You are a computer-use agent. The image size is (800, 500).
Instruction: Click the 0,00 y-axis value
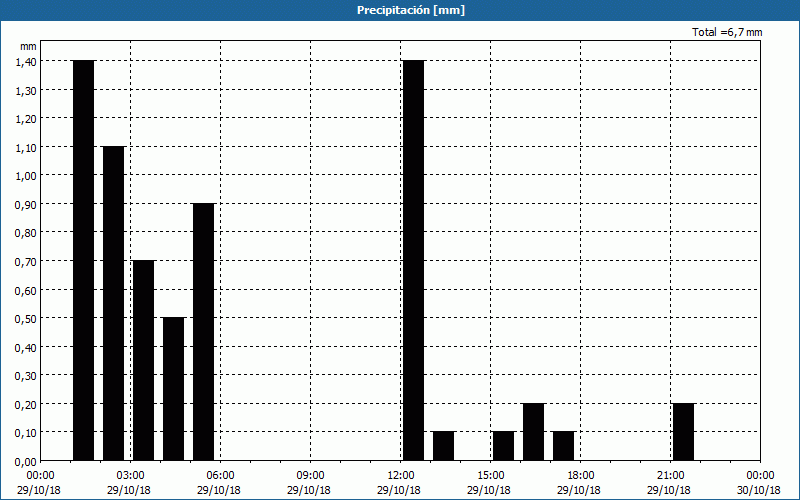[x=27, y=462]
